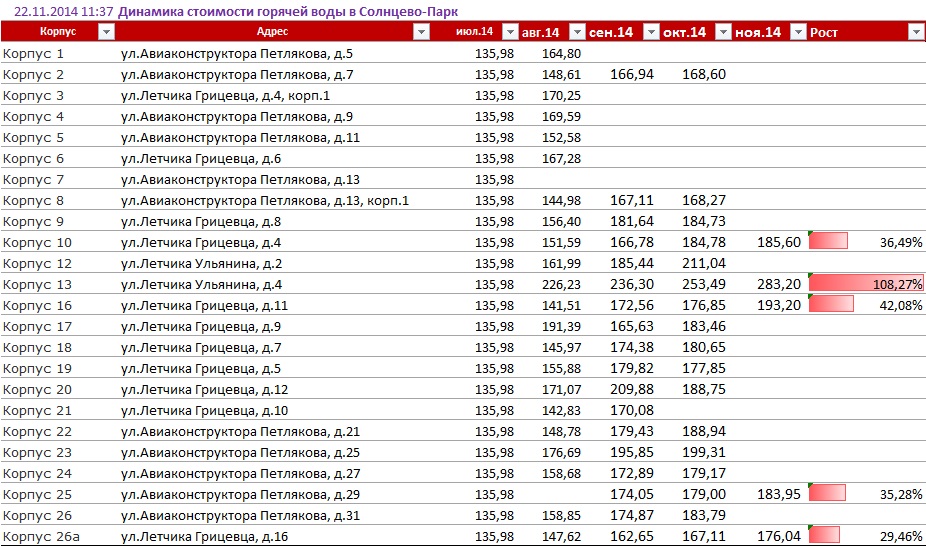Viewport: 926px width, 546px height.
Task: Select cell value 183,79
Action: point(704,515)
